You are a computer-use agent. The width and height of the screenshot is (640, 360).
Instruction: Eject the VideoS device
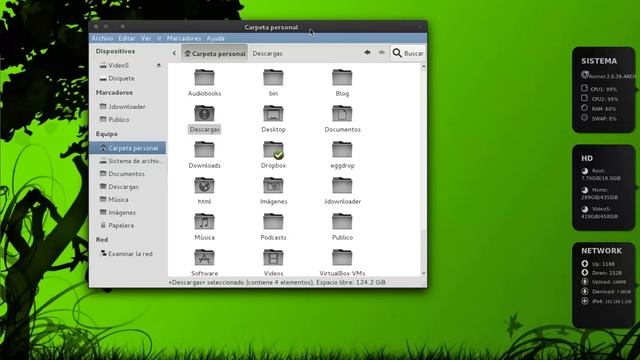pyautogui.click(x=159, y=65)
